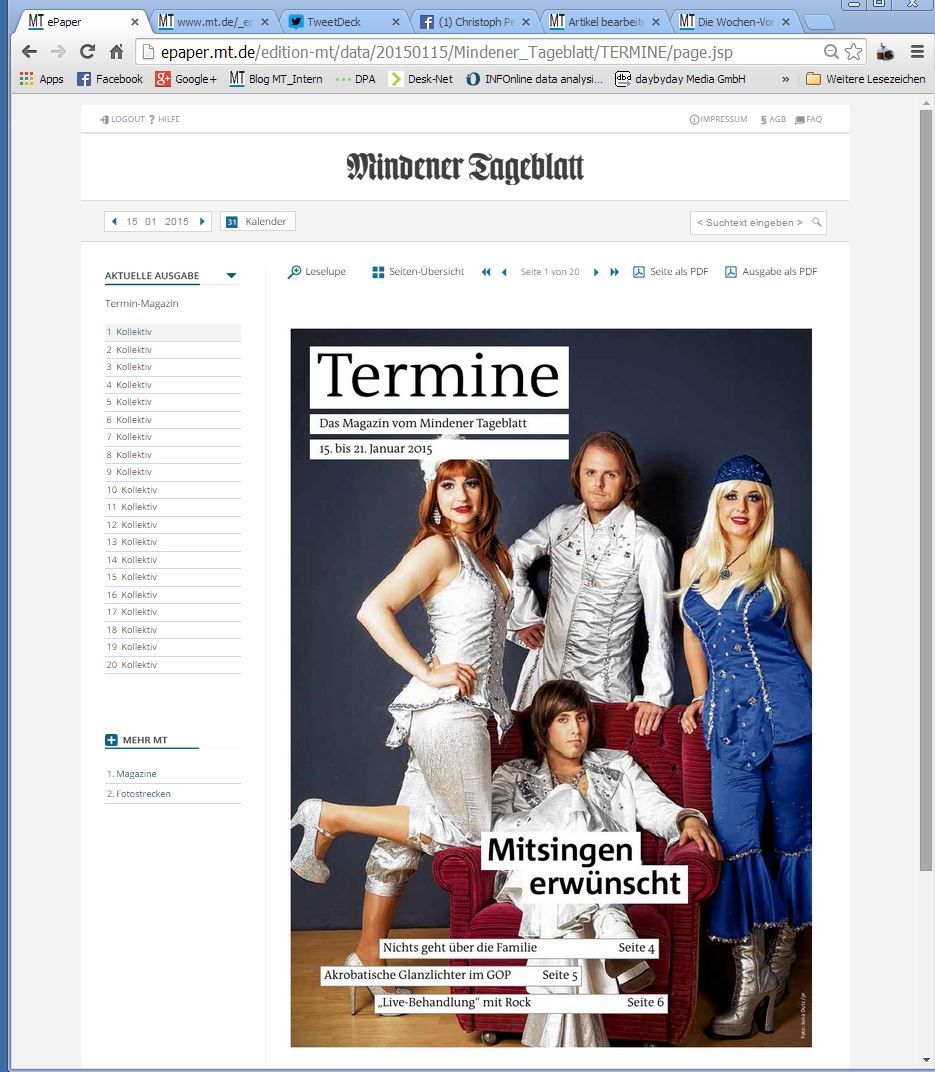Click the Magazine link under Mehr MT

136,774
